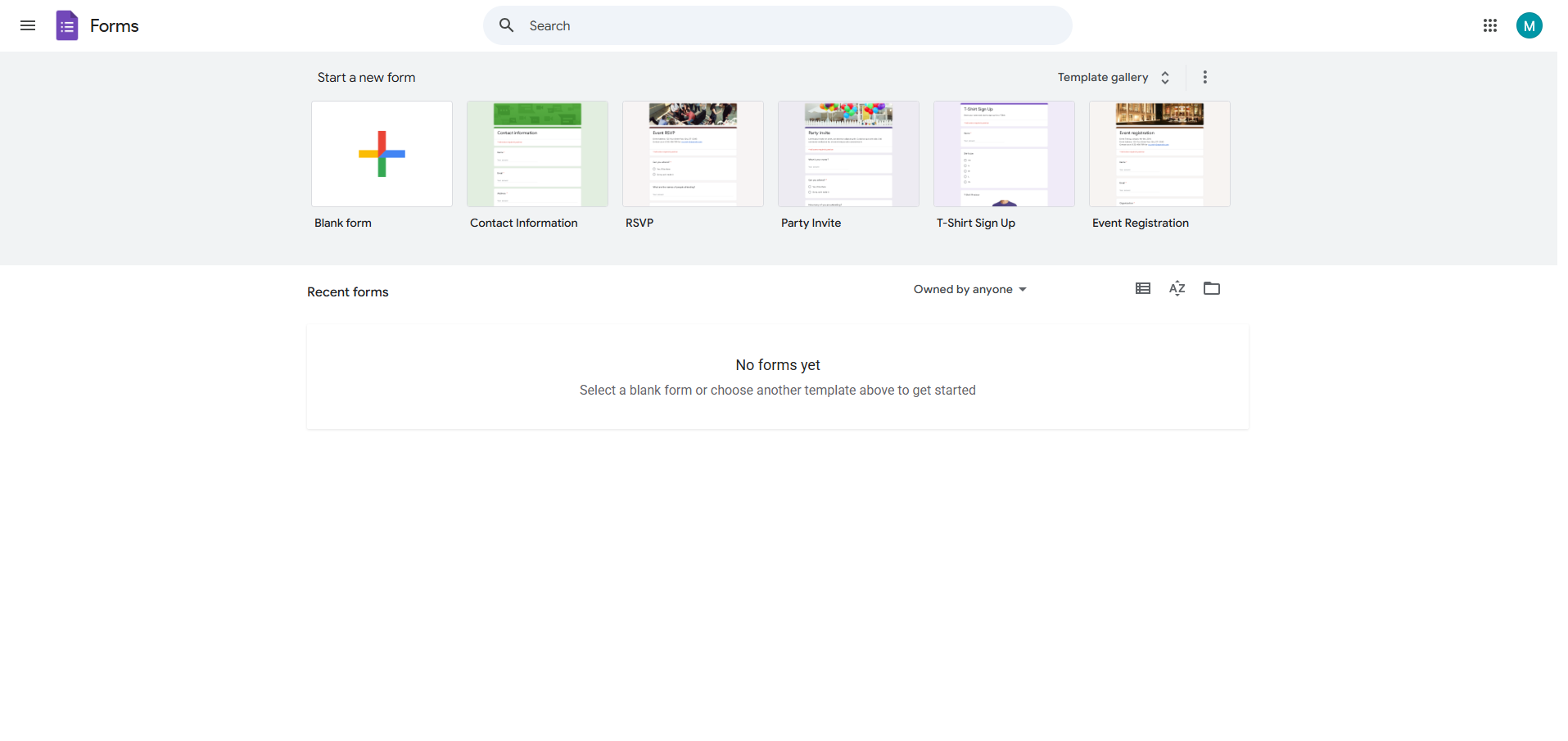
Task: Click the search magnifier icon
Action: (507, 25)
